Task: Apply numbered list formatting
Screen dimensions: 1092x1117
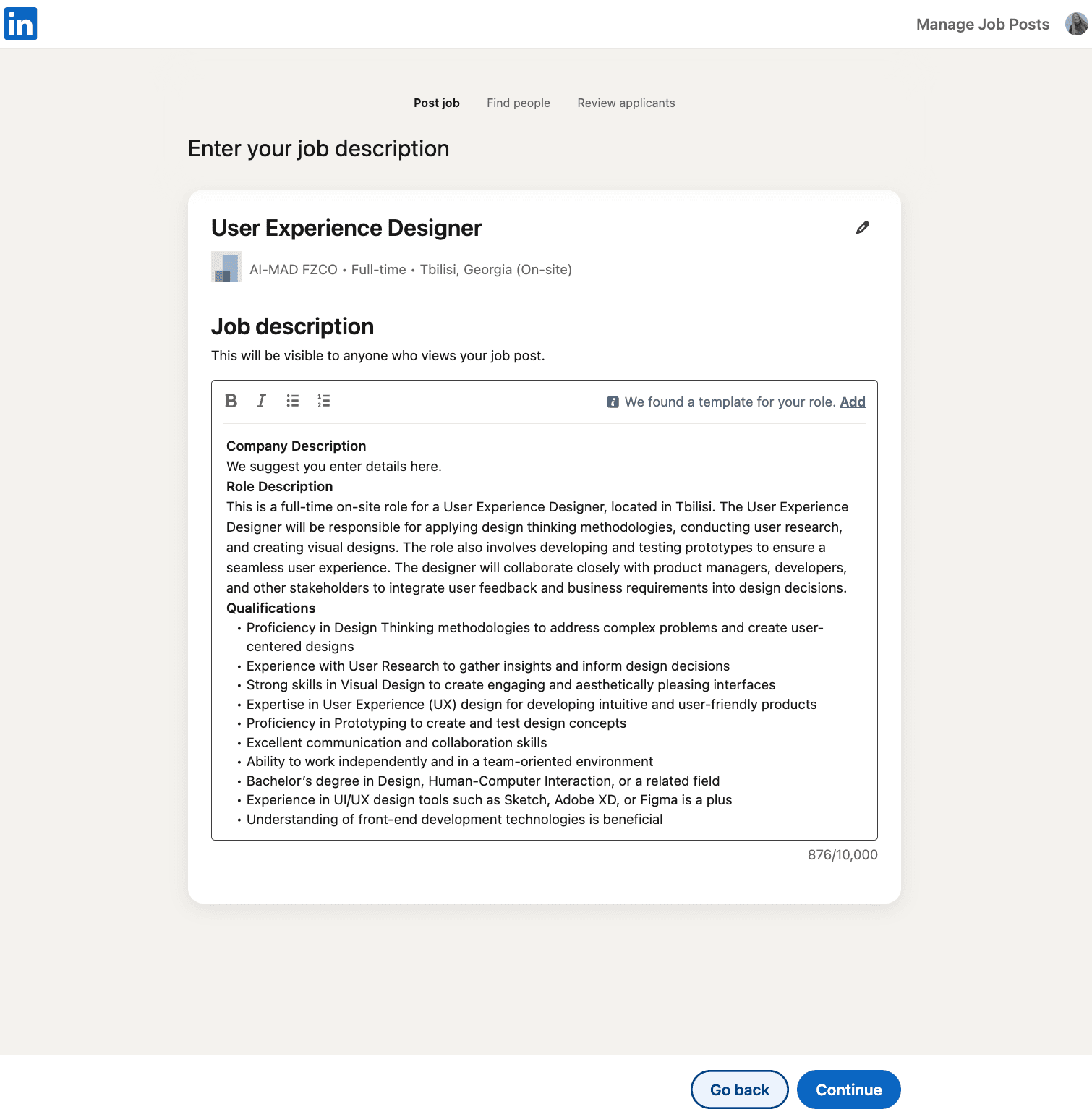Action: 323,401
